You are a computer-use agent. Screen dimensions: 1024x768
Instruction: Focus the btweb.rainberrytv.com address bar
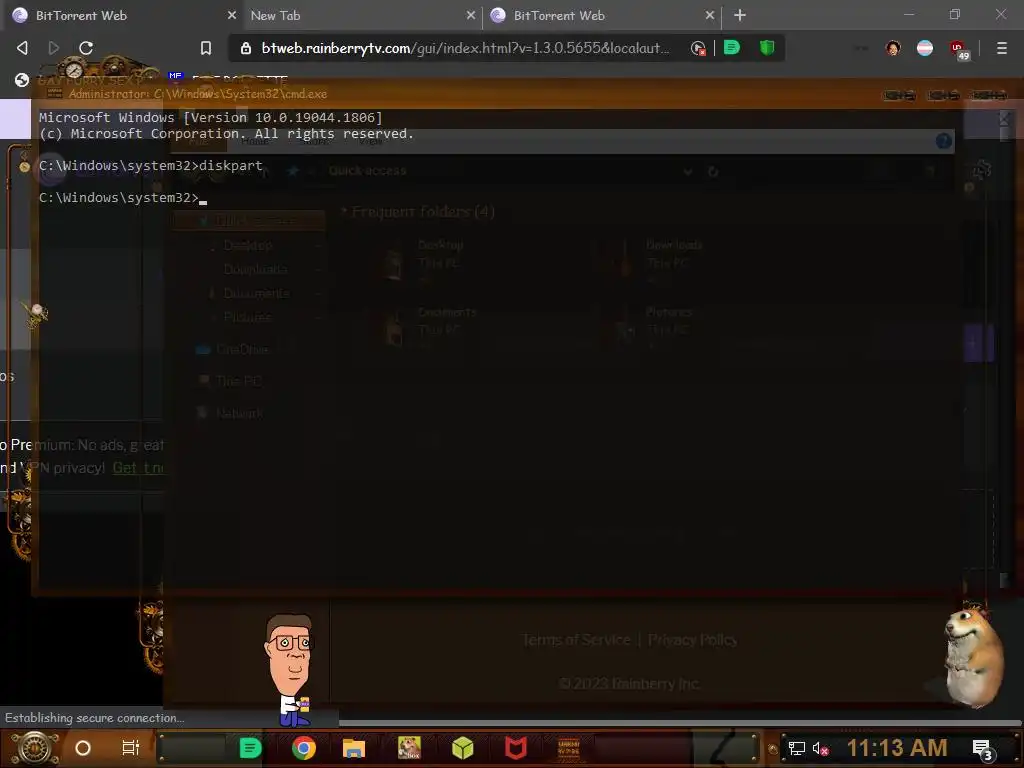465,48
